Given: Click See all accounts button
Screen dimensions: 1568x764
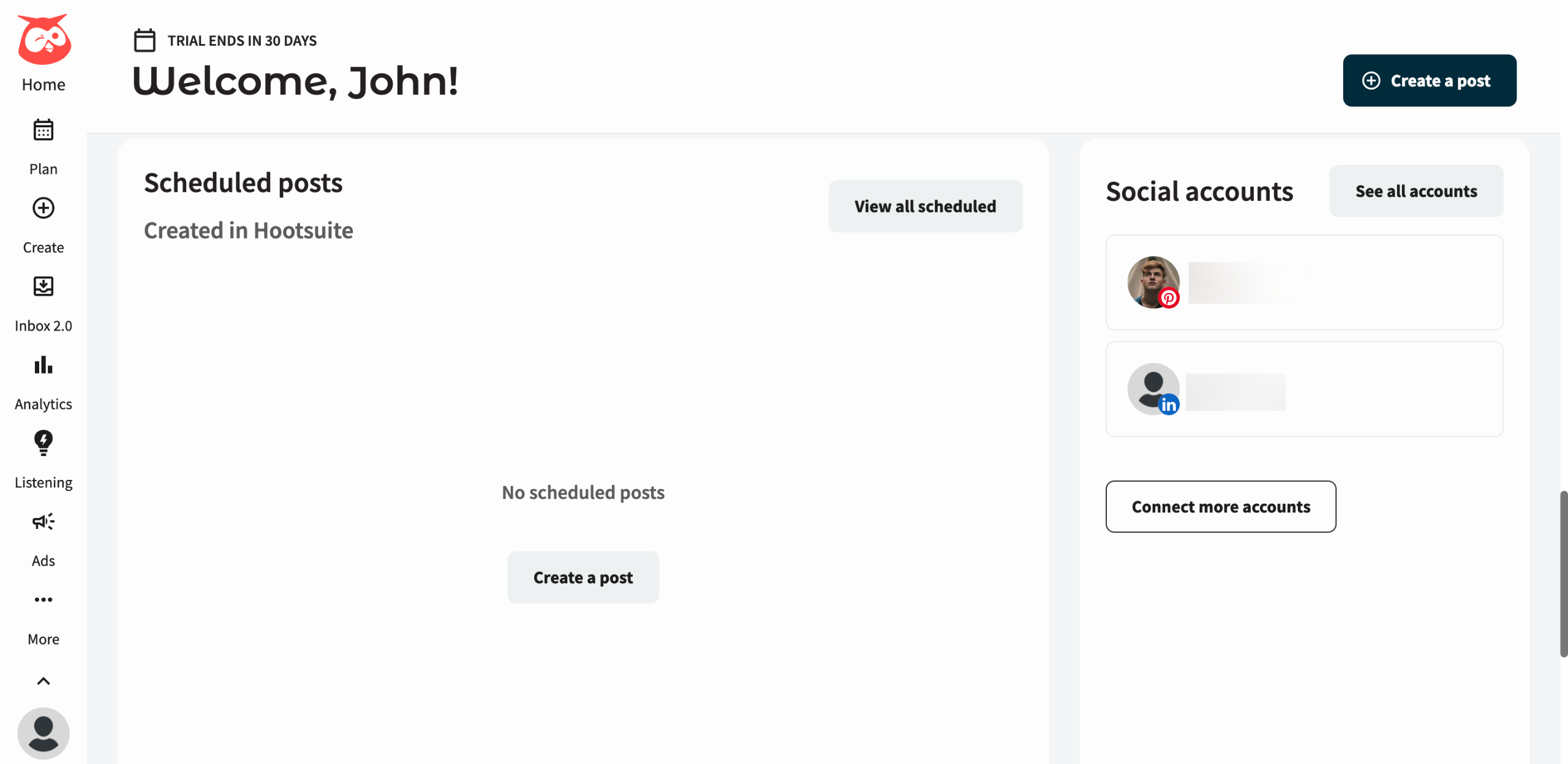Looking at the screenshot, I should 1415,191.
